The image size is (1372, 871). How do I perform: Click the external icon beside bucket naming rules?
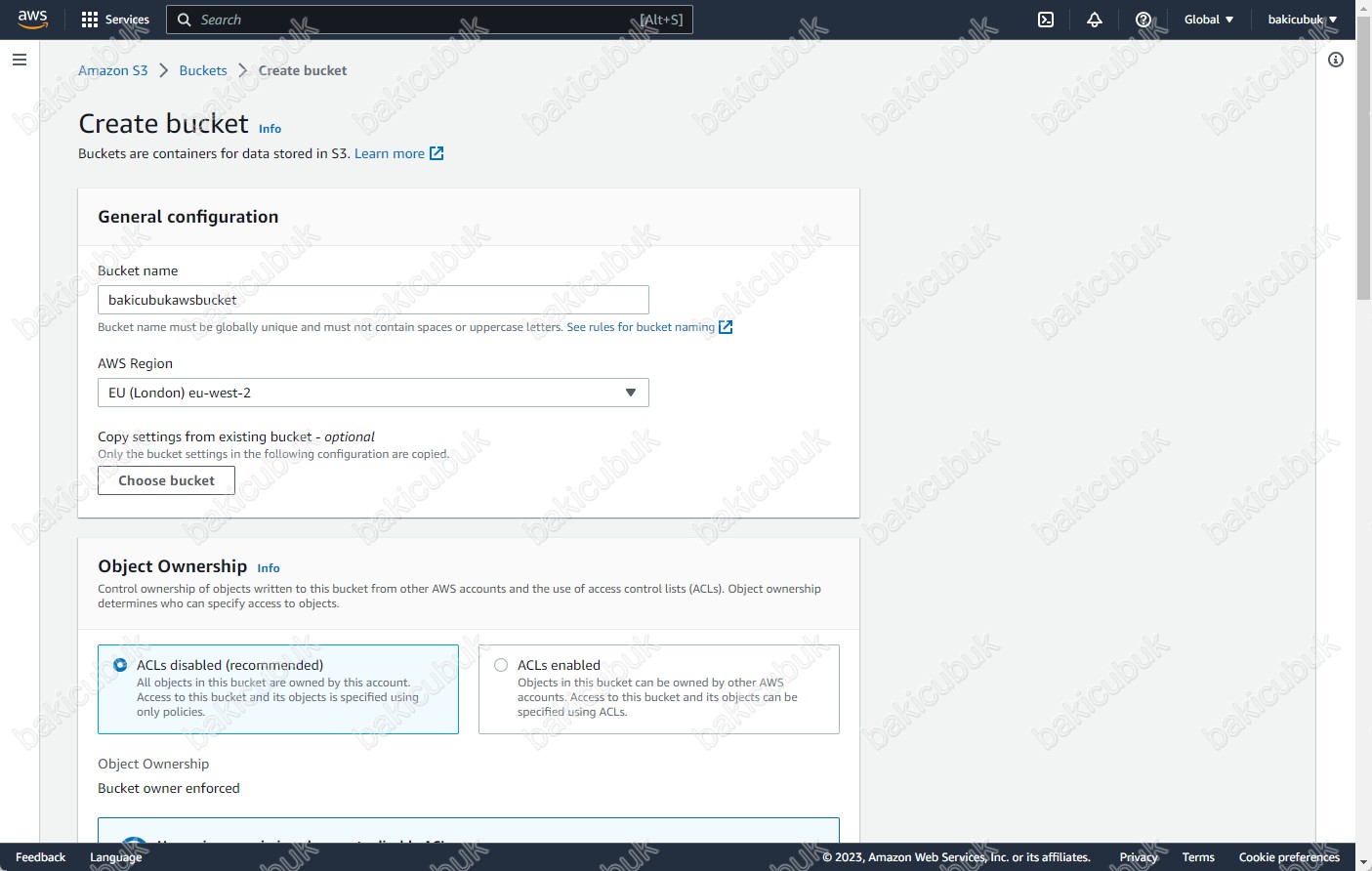coord(726,327)
